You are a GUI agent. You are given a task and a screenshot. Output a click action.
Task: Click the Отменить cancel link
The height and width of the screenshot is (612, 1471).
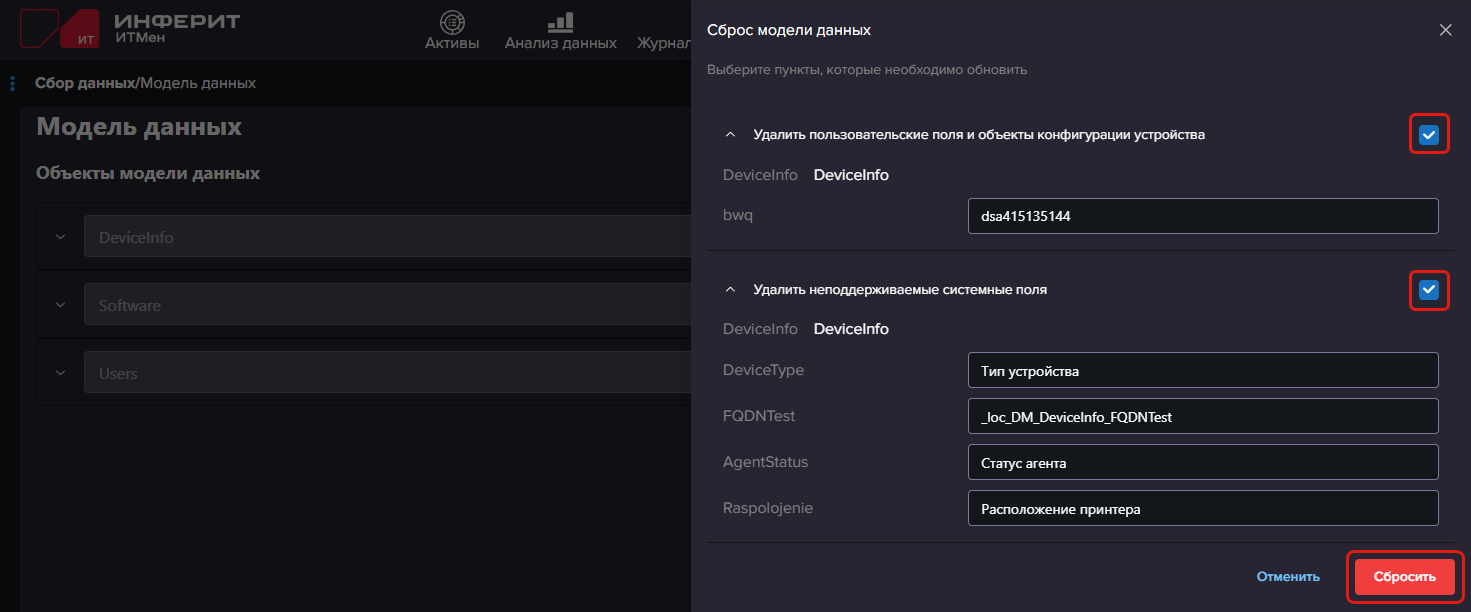pyautogui.click(x=1288, y=577)
